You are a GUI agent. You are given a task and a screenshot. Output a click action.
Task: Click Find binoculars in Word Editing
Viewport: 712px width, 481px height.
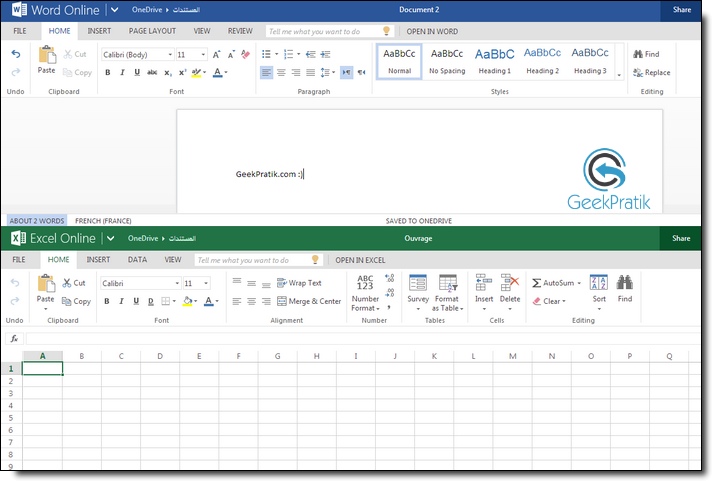click(x=638, y=54)
